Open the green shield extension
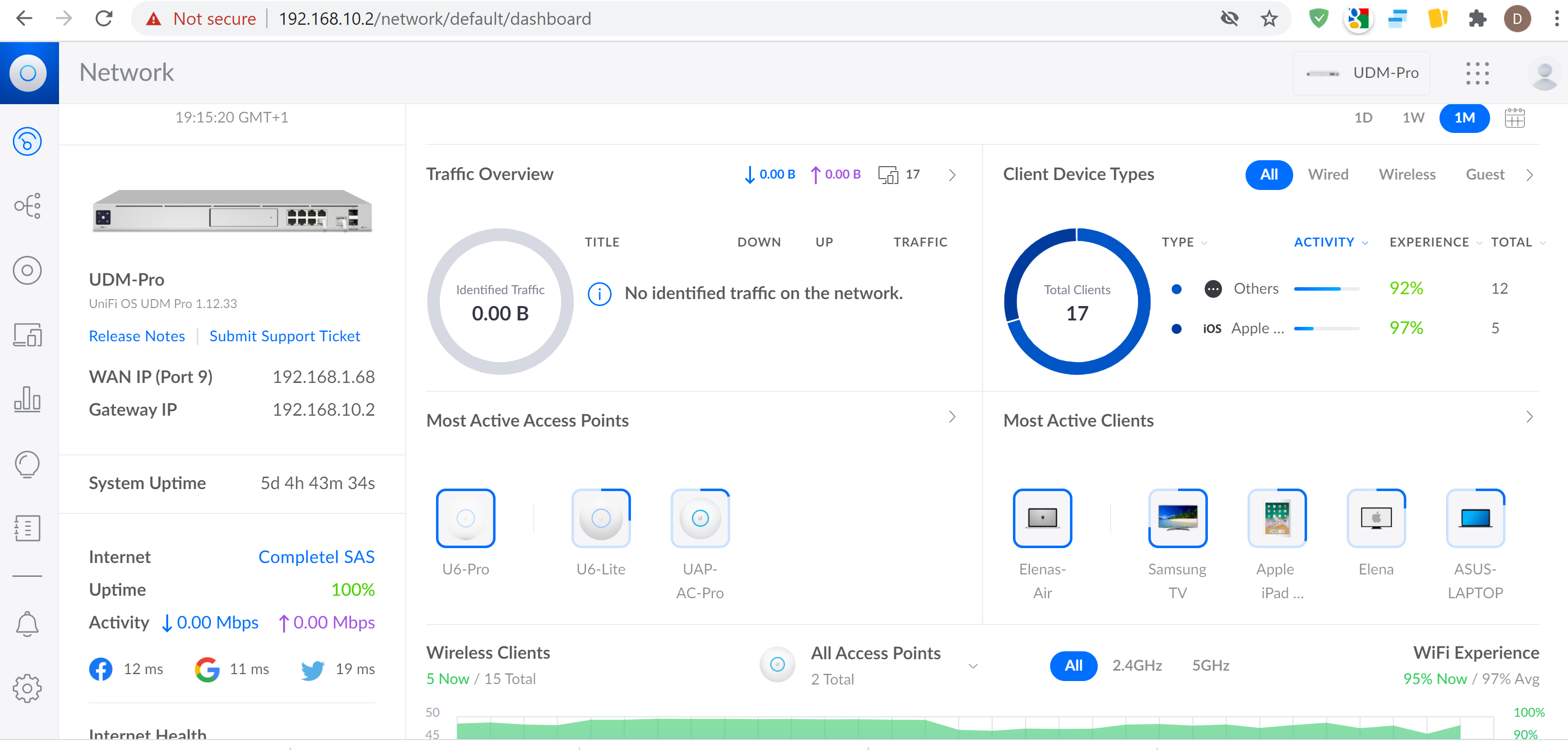Viewport: 1568px width, 750px height. 1318,19
